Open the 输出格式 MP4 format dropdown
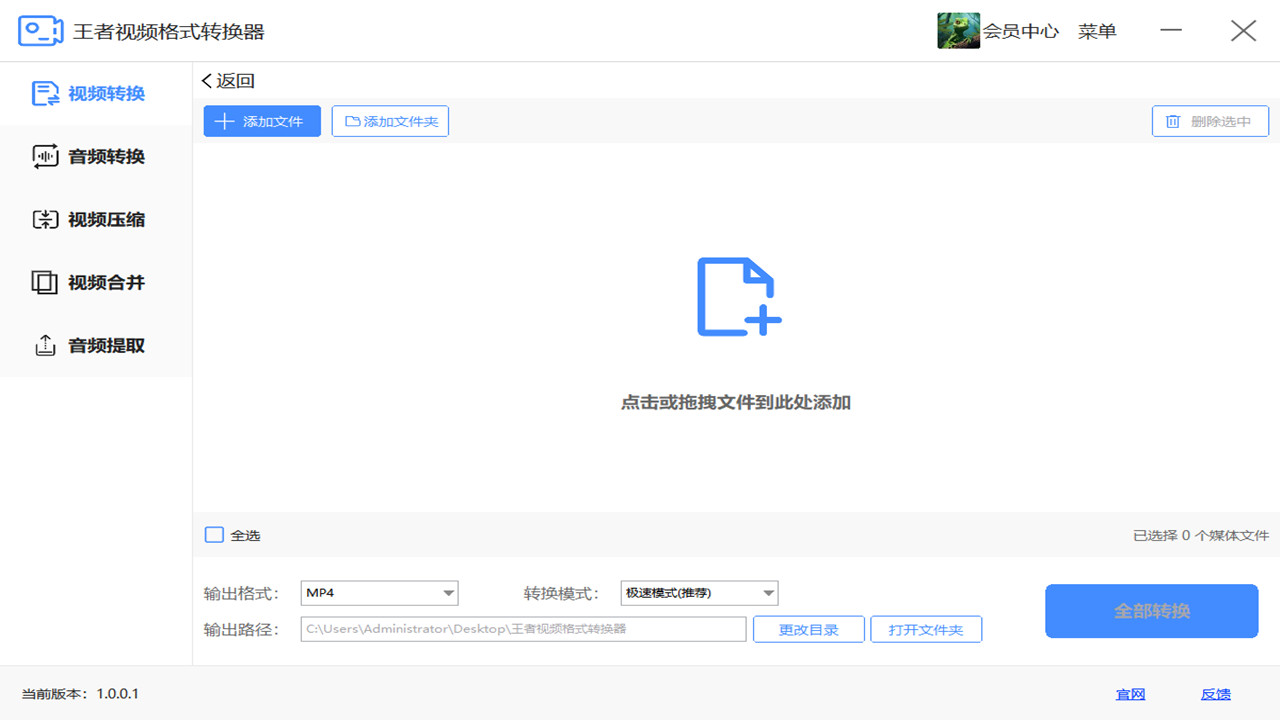Image resolution: width=1280 pixels, height=720 pixels. [379, 593]
